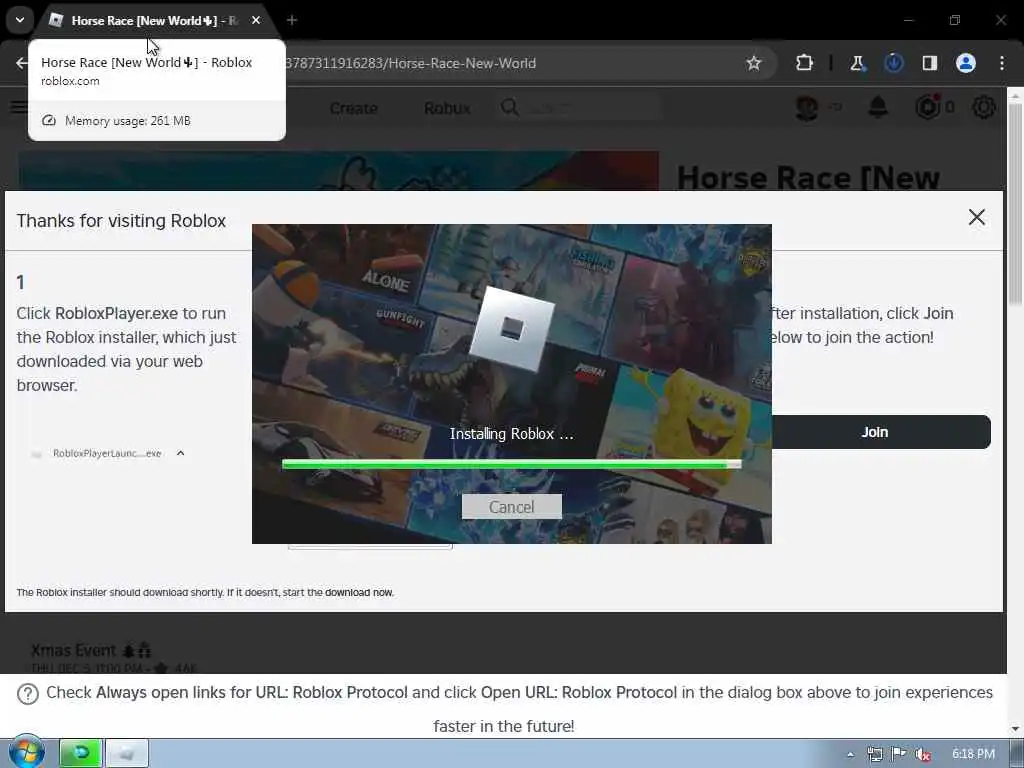The width and height of the screenshot is (1024, 768).
Task: Close the Thanks for visiting Roblox dialog
Action: coord(976,217)
